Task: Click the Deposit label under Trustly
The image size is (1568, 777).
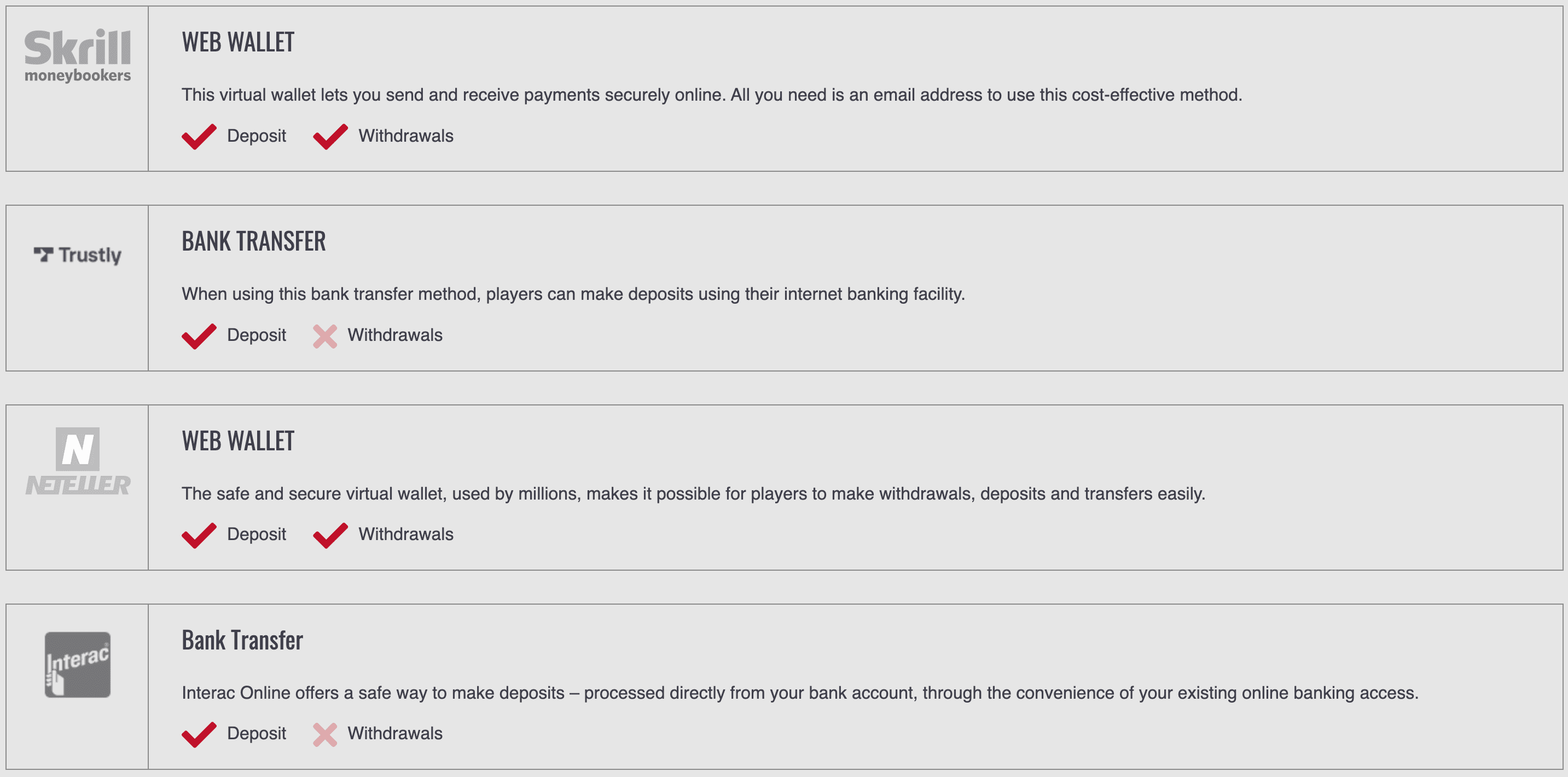Action: (256, 335)
